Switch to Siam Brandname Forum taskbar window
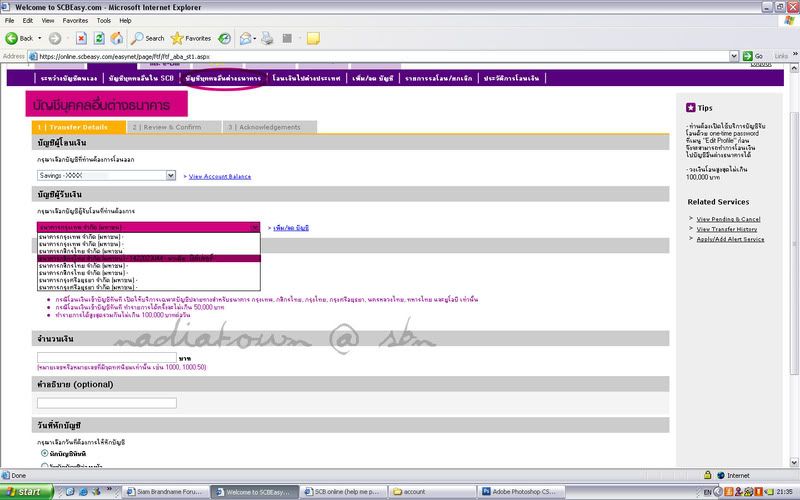Viewport: 800px width, 500px height. (x=165, y=492)
